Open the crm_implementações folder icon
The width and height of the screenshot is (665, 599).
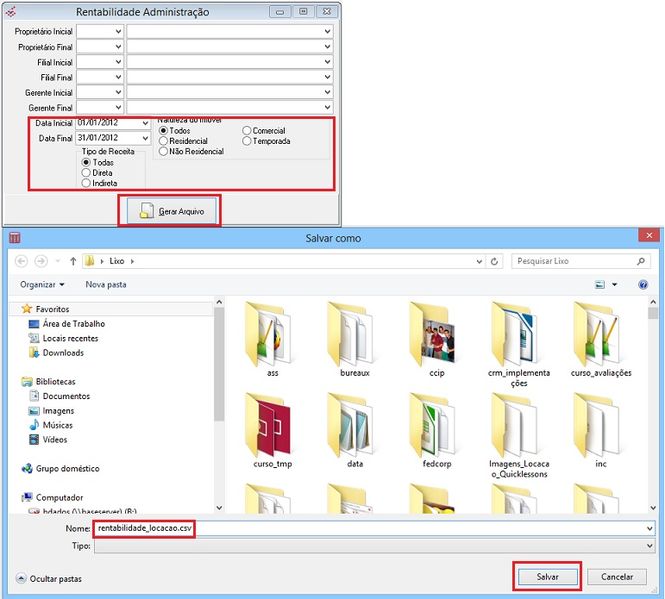pyautogui.click(x=518, y=333)
